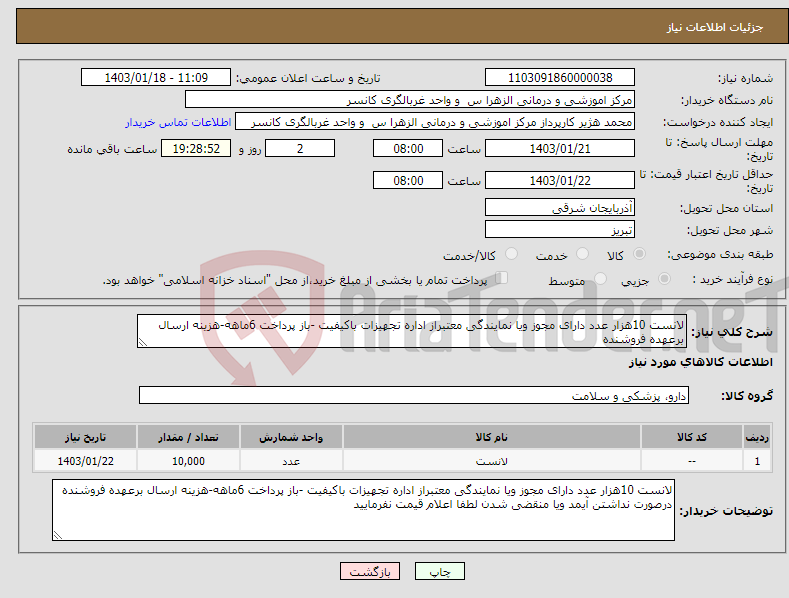Screen dimensions: 789x598
Task: Click the province field آذربایجان شرقی
Action: (x=560, y=207)
